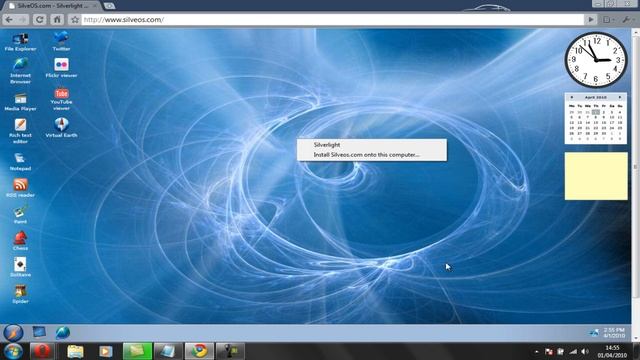Screen dimensions: 640x360
Task: Go to next month in calendar
Action: 620,97
